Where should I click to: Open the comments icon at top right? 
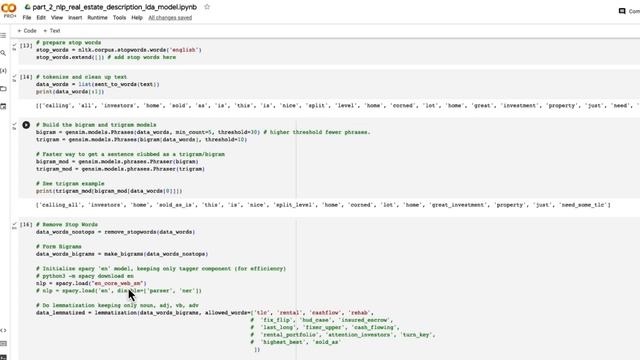[622, 11]
